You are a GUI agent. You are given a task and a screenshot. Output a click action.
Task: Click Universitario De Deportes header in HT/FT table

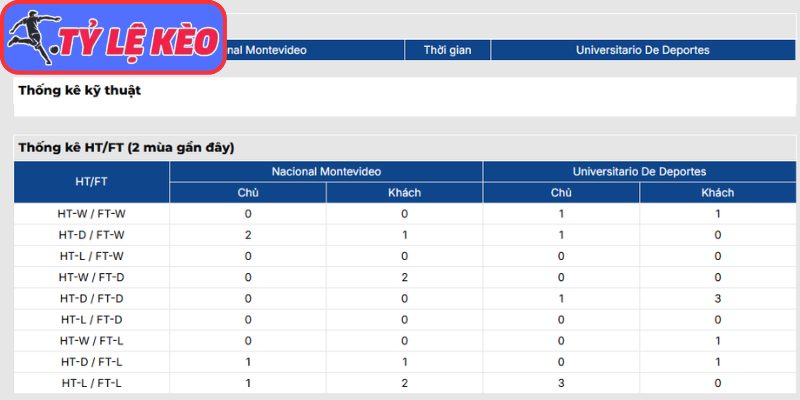(639, 171)
